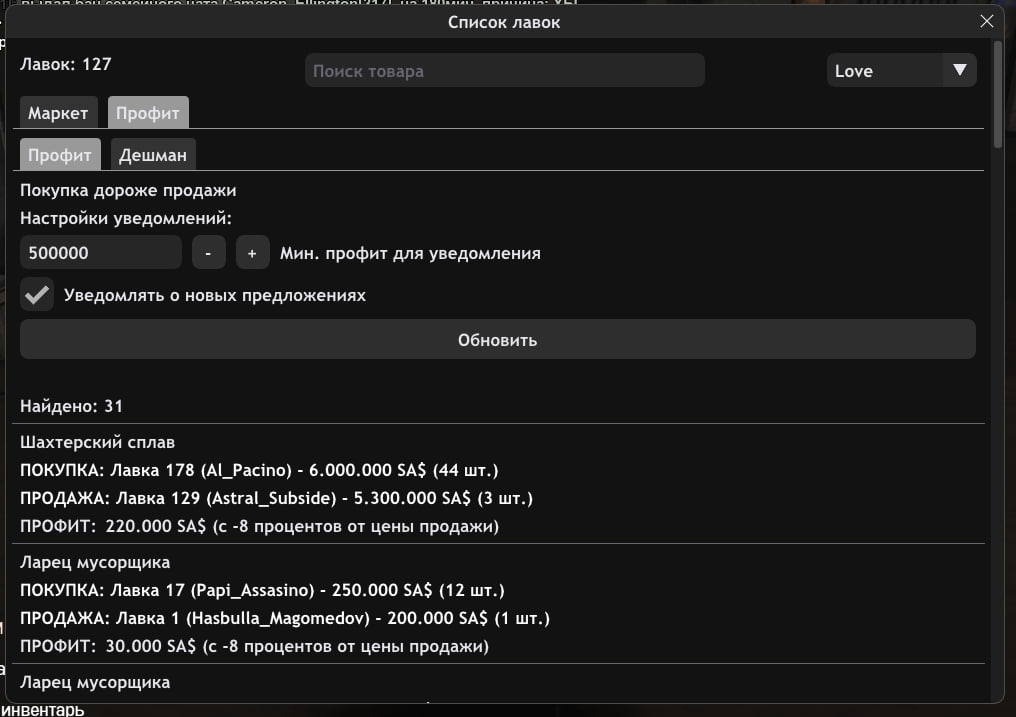1016x717 pixels.
Task: Close the Список лавок window
Action: tap(987, 21)
